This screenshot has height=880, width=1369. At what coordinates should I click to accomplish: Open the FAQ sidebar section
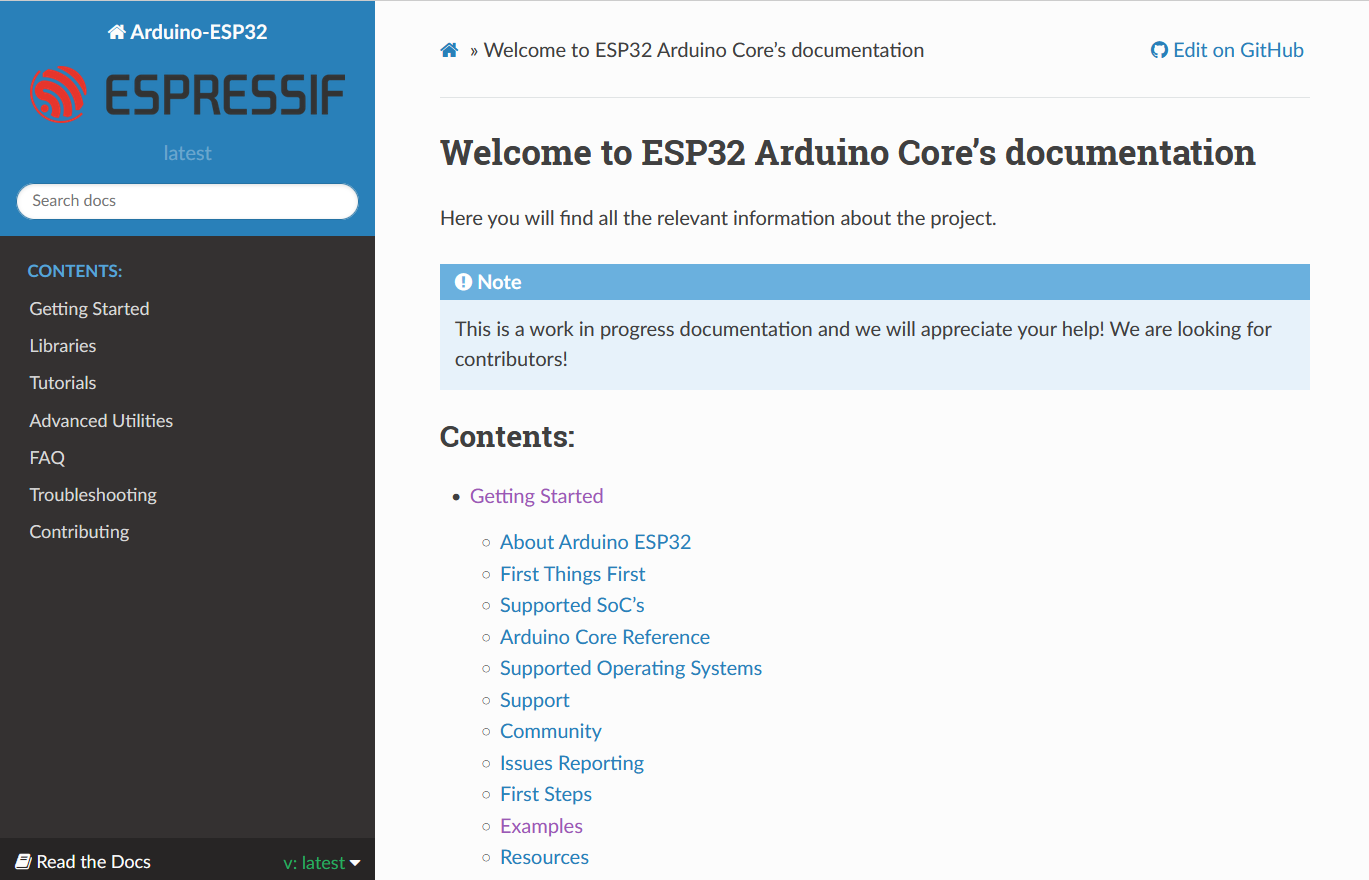46,457
